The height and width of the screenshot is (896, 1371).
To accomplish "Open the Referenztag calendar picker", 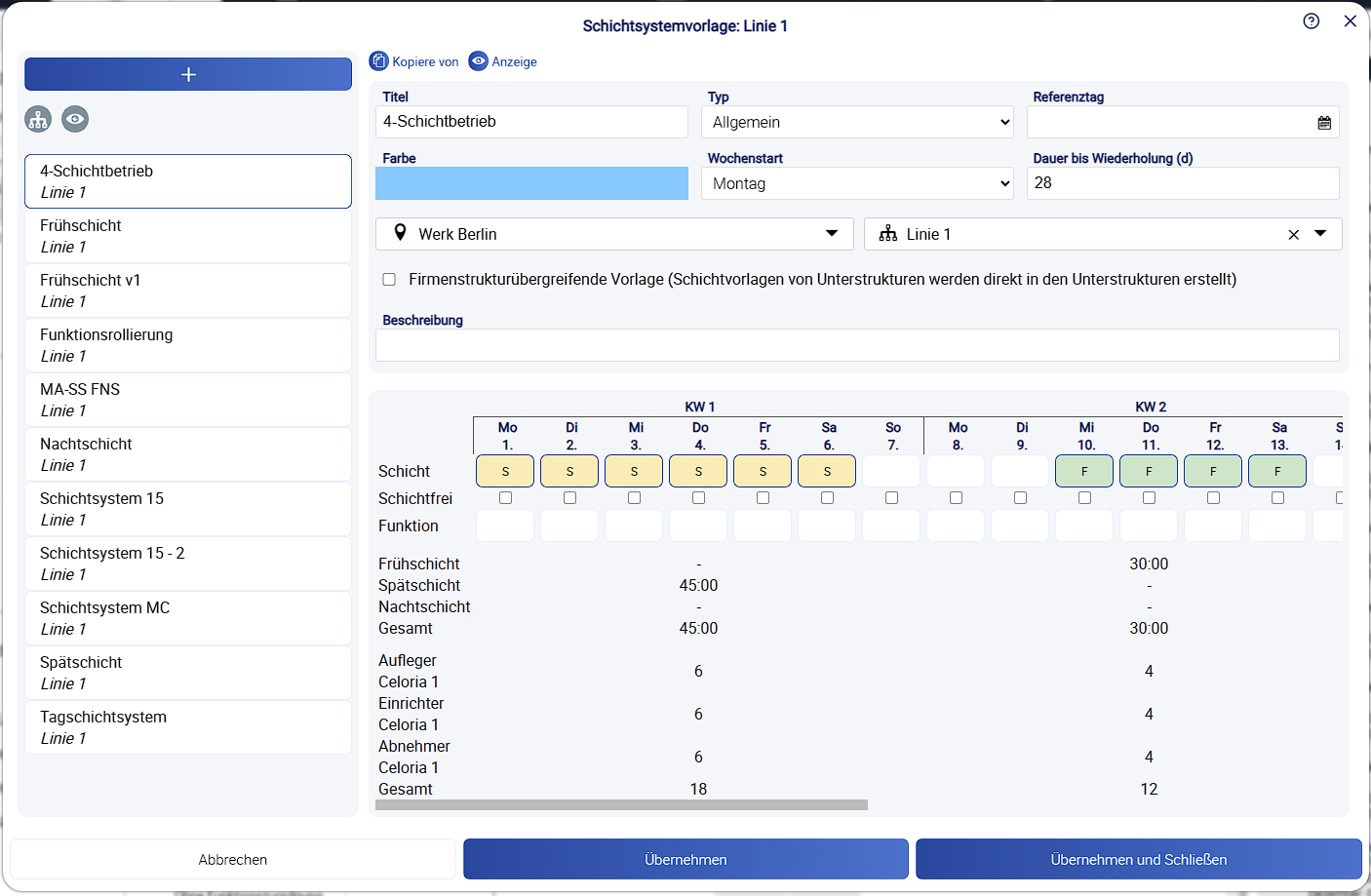I will tap(1324, 123).
